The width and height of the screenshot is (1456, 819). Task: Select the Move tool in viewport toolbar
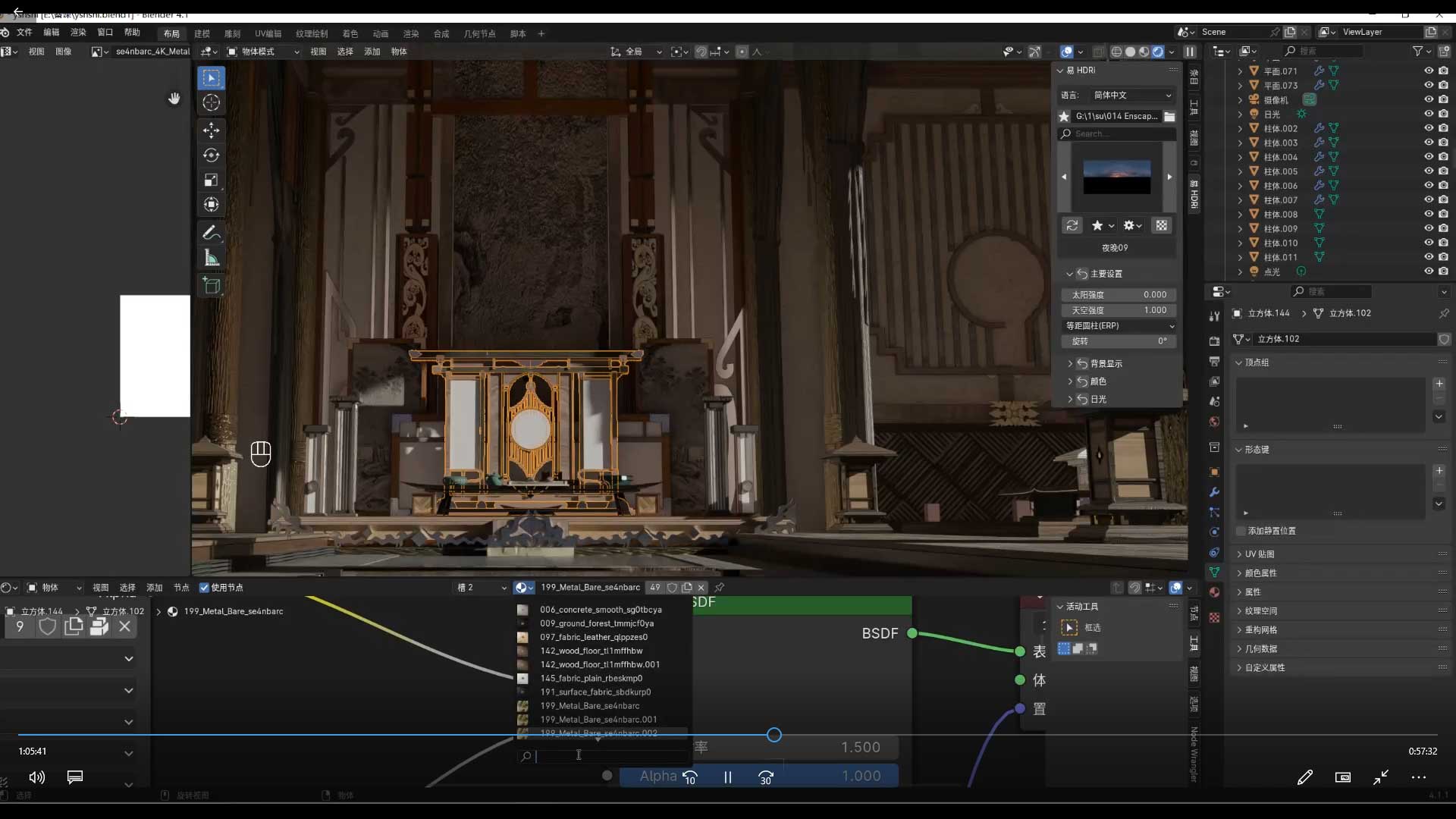click(x=211, y=130)
